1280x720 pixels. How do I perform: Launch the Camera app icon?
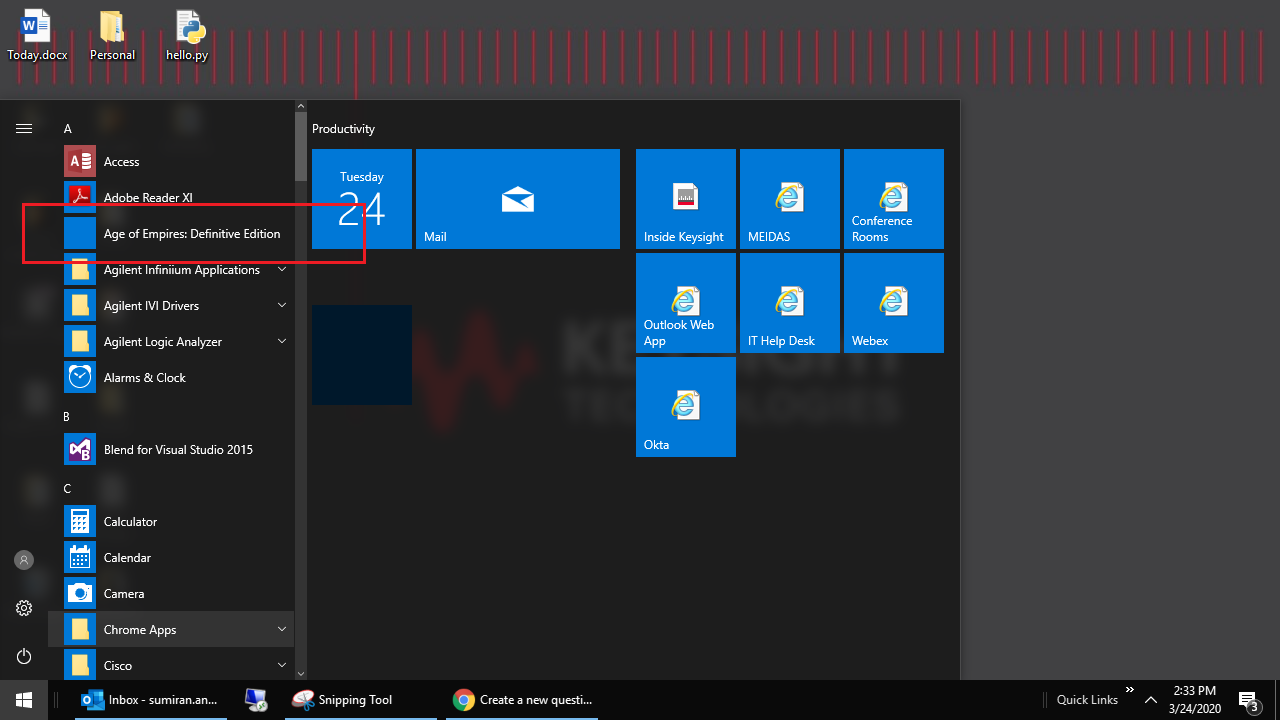[80, 594]
